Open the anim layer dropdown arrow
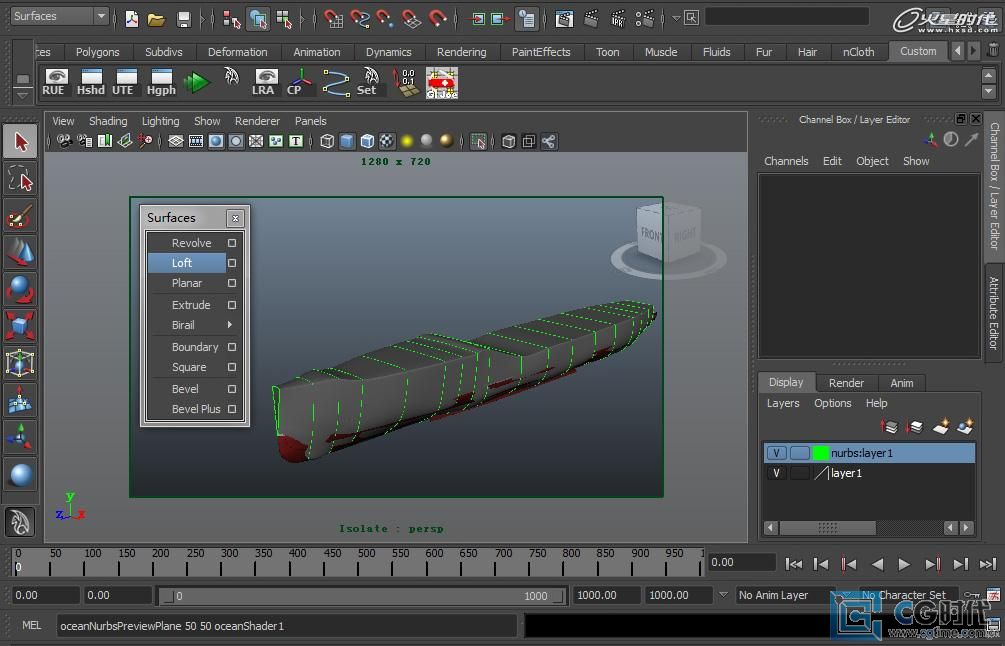Viewport: 1005px width, 646px height. point(723,595)
